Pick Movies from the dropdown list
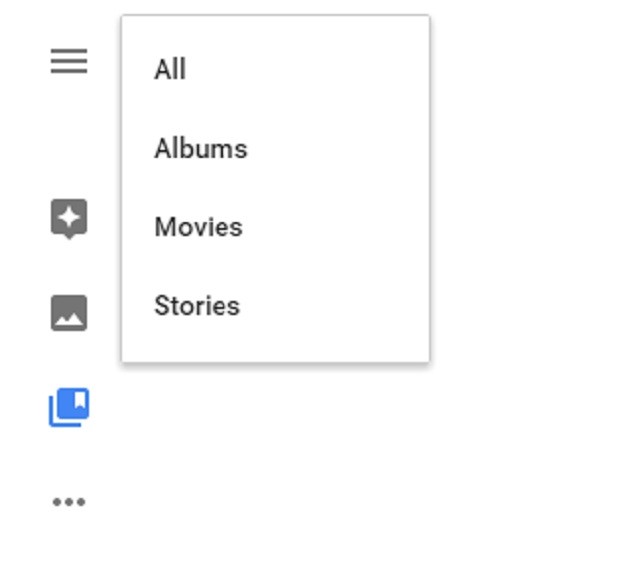This screenshot has width=640, height=569. point(276,227)
